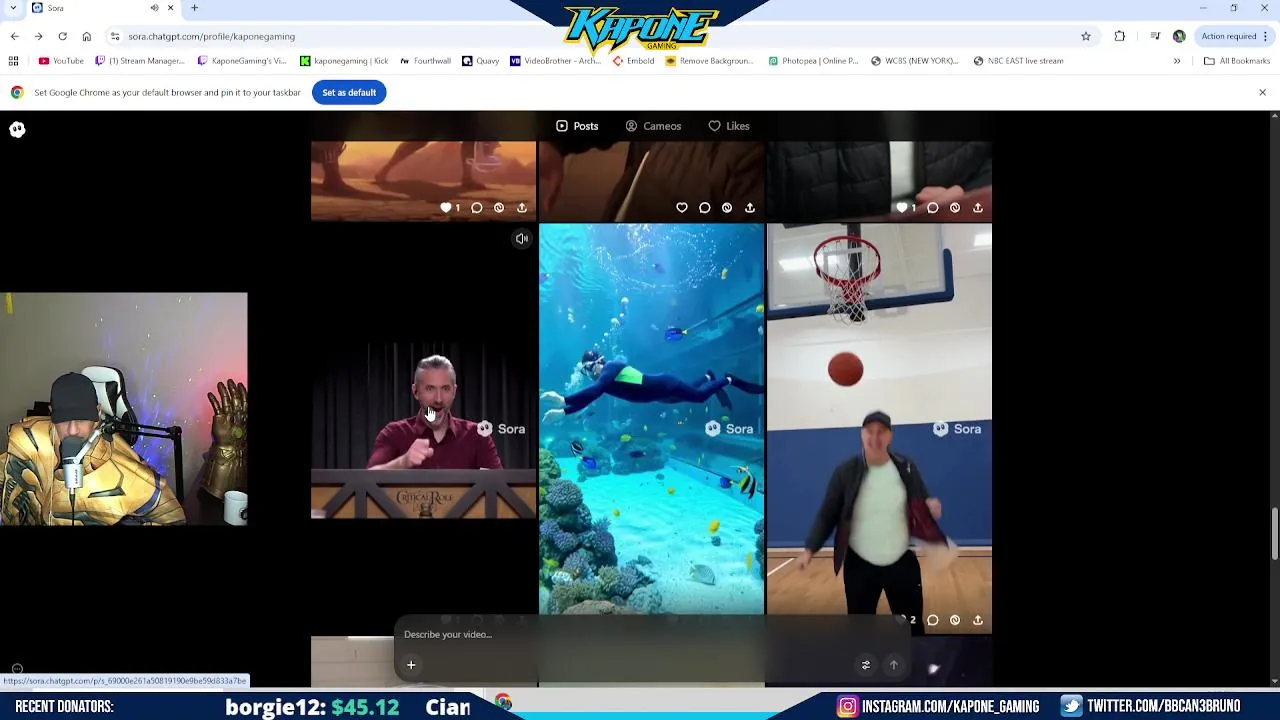Open the kaponegaming Kick bookmark
Viewport: 1280px width, 720px height.
click(344, 61)
